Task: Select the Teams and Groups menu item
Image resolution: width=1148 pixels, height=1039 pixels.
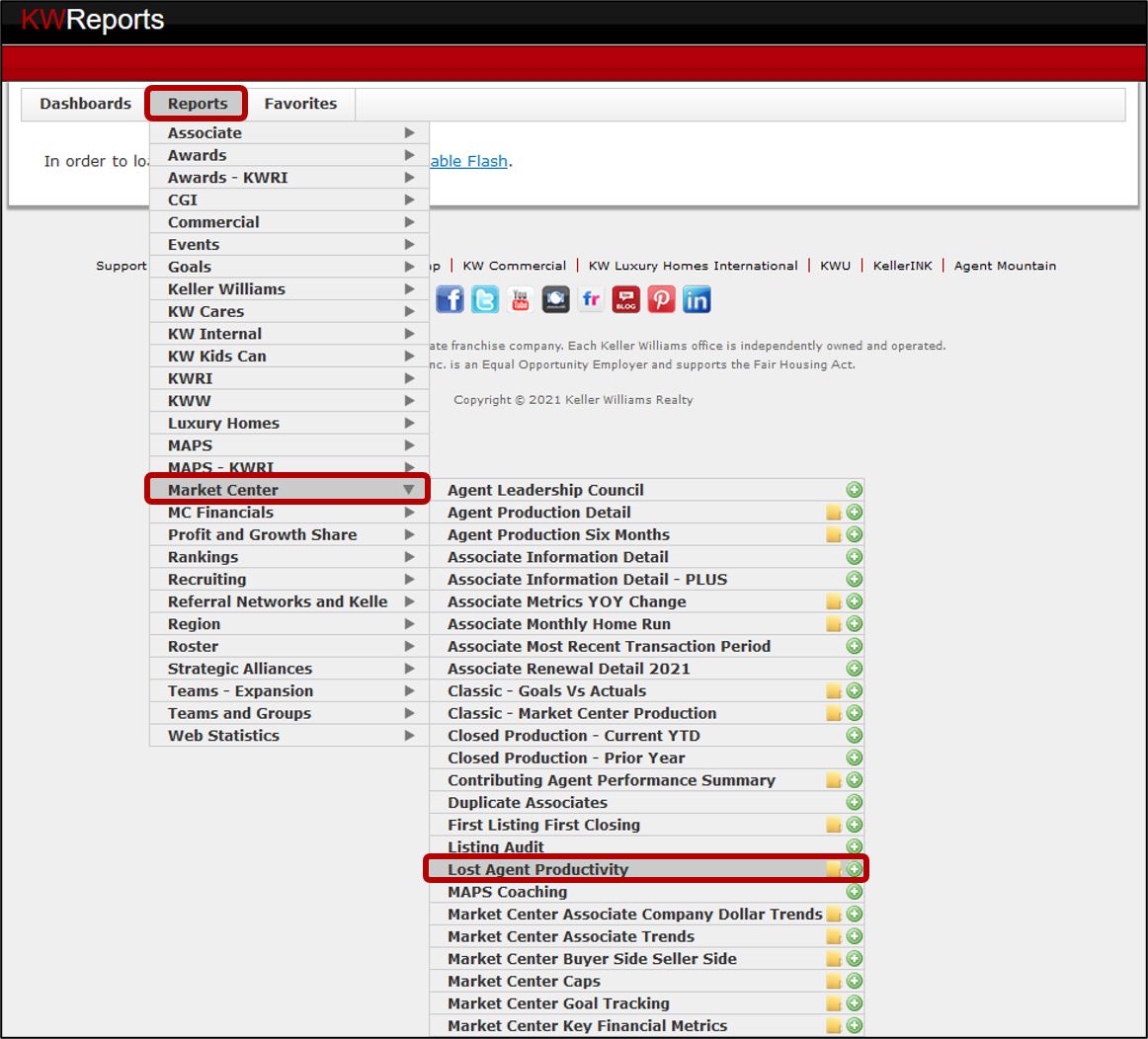Action: [x=289, y=713]
